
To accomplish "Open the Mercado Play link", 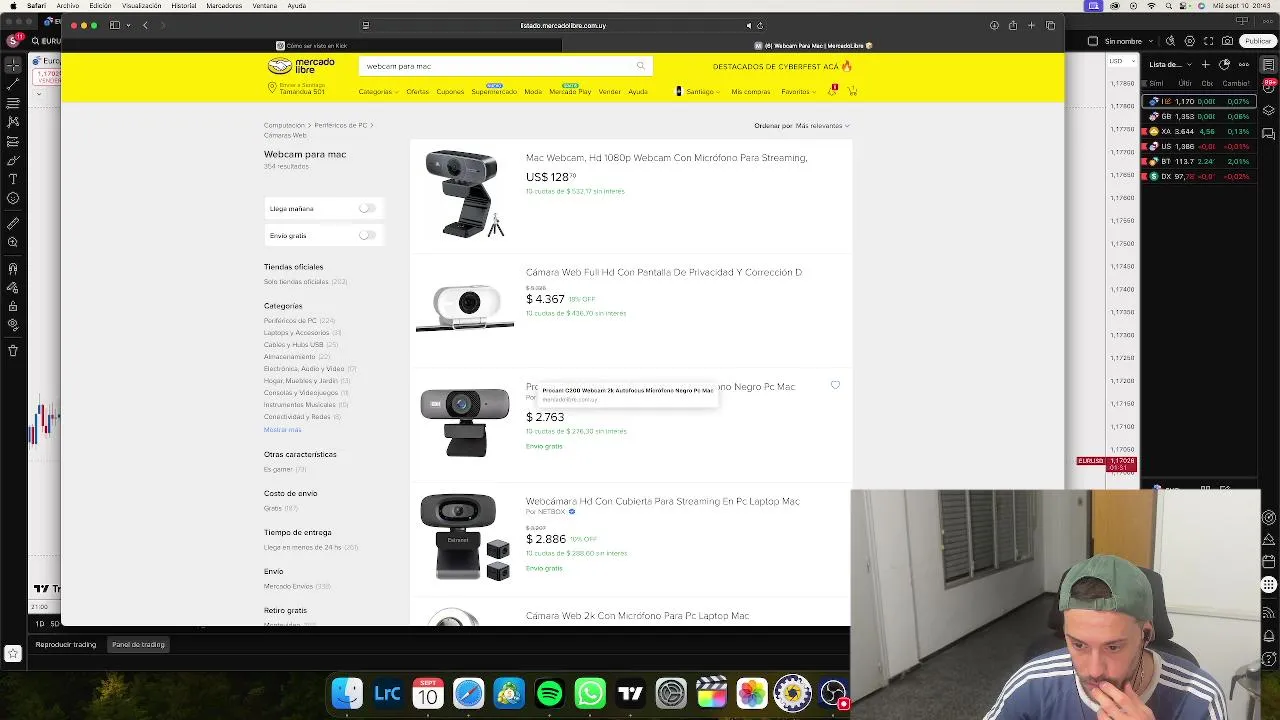I will [x=570, y=92].
